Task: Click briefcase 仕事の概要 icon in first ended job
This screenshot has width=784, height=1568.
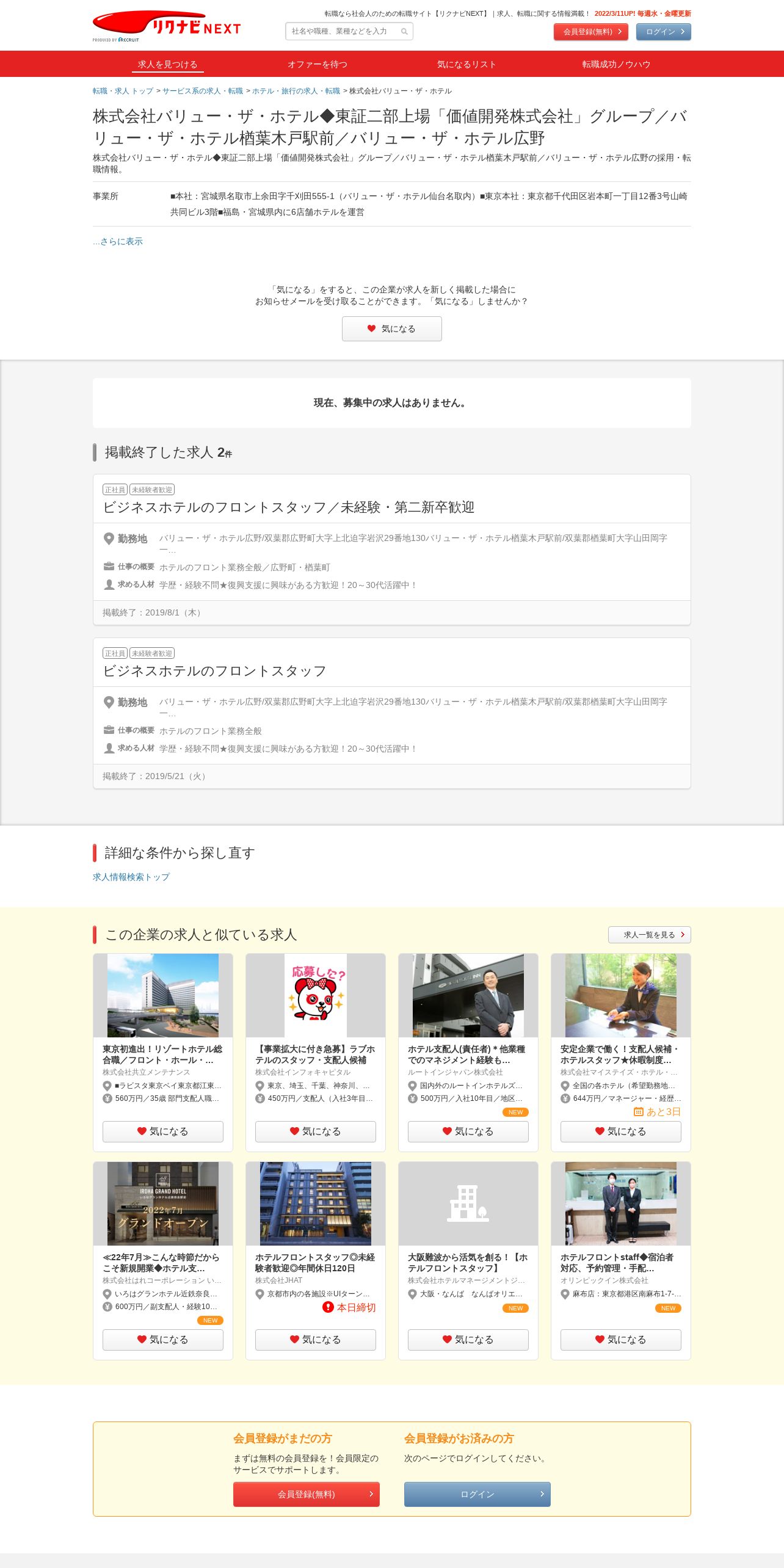Action: pos(109,566)
